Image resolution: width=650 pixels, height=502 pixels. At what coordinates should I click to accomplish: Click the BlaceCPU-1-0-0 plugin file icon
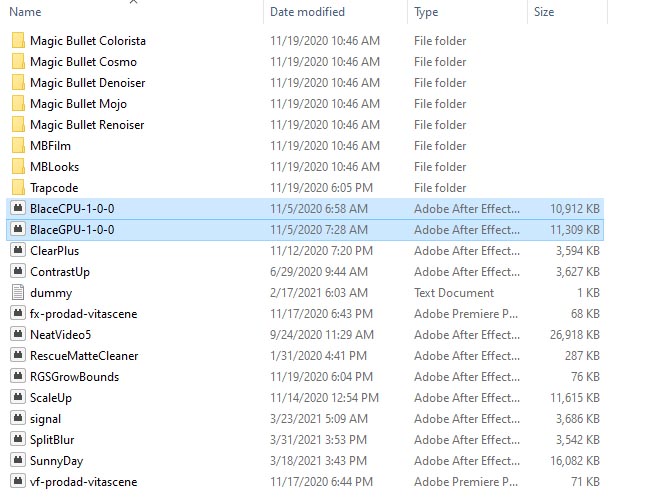pos(18,208)
